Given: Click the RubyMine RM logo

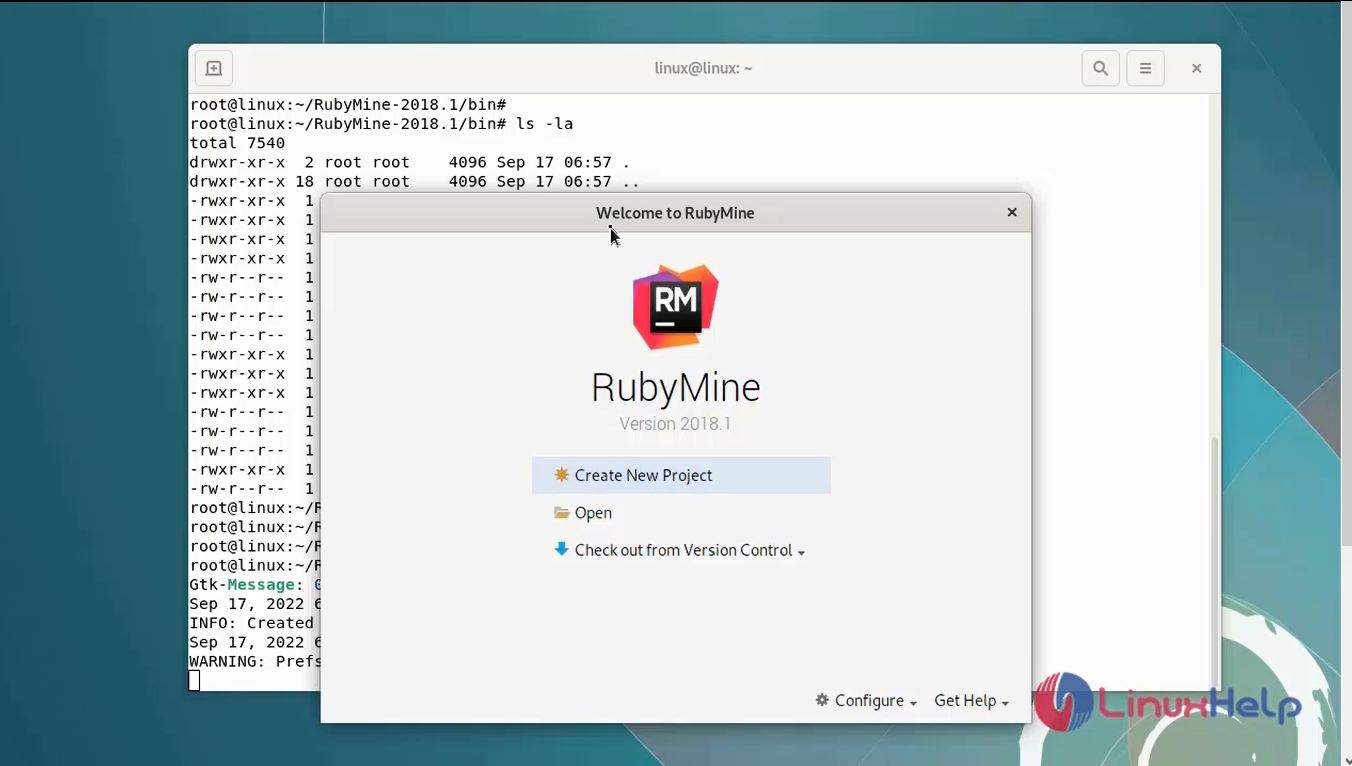Looking at the screenshot, I should pos(675,307).
